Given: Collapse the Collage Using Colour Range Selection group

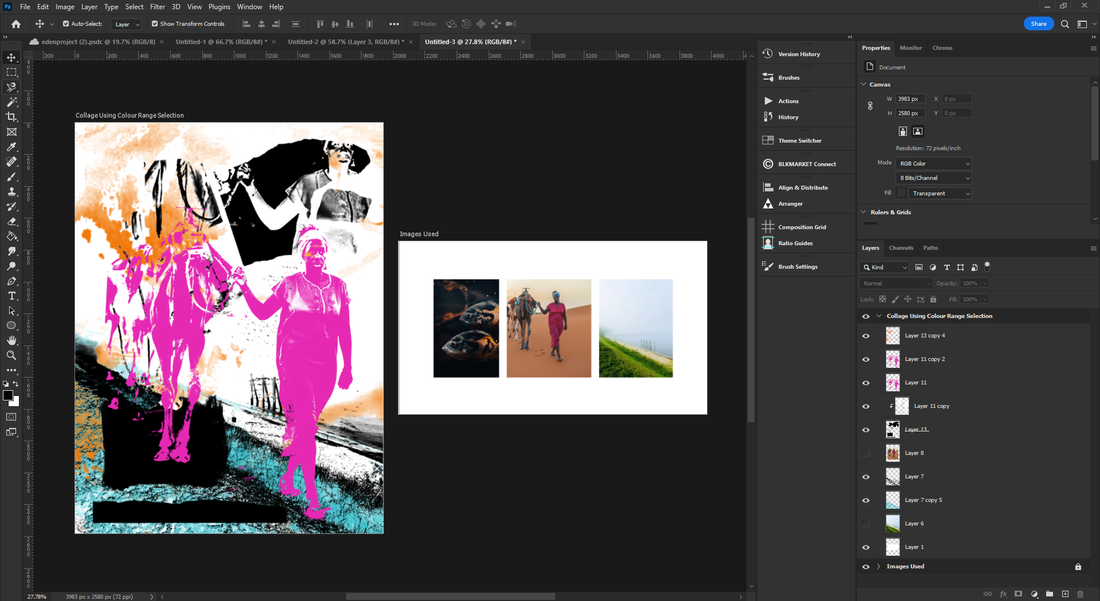Looking at the screenshot, I should point(878,316).
